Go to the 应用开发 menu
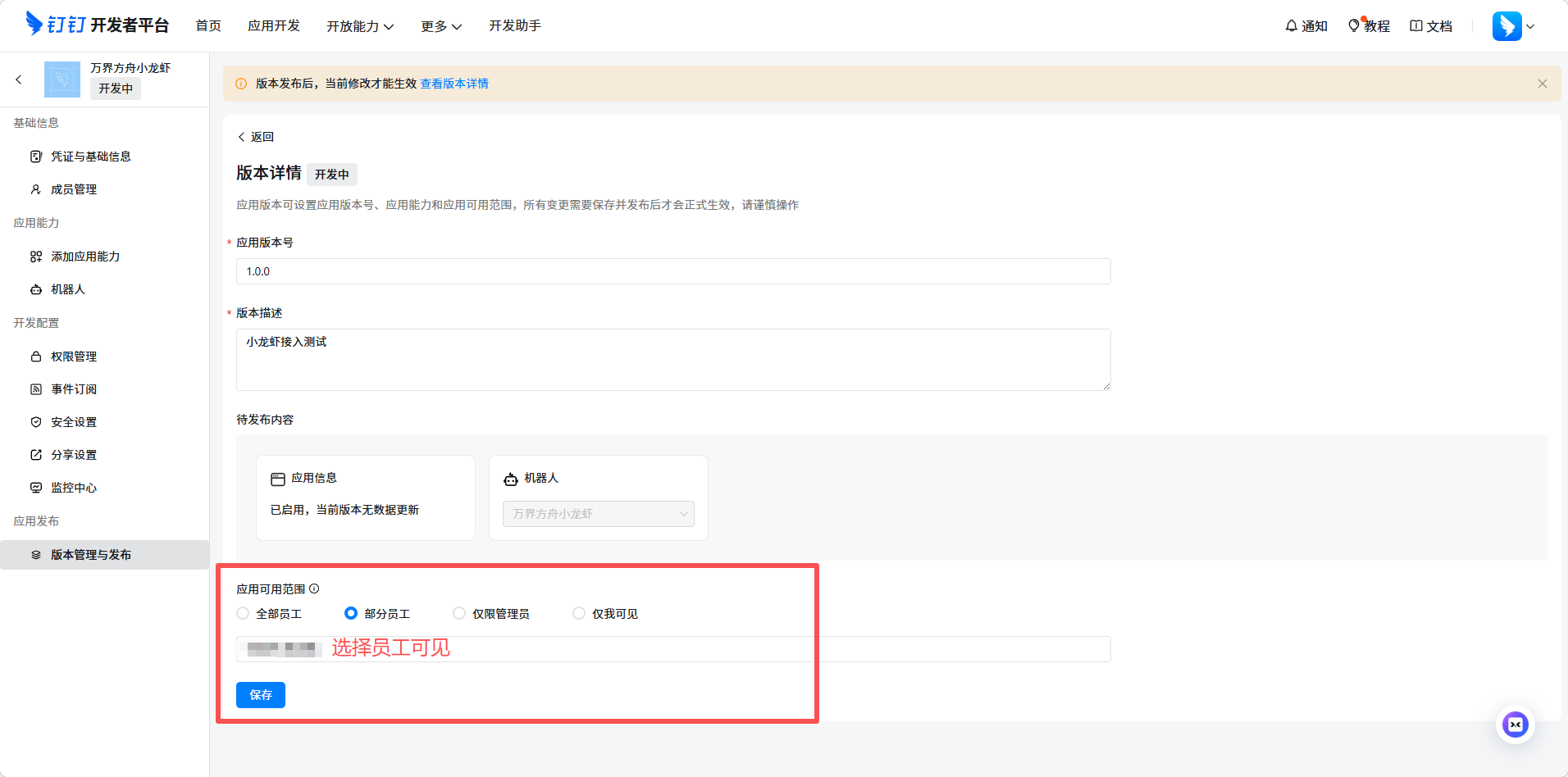 [274, 26]
